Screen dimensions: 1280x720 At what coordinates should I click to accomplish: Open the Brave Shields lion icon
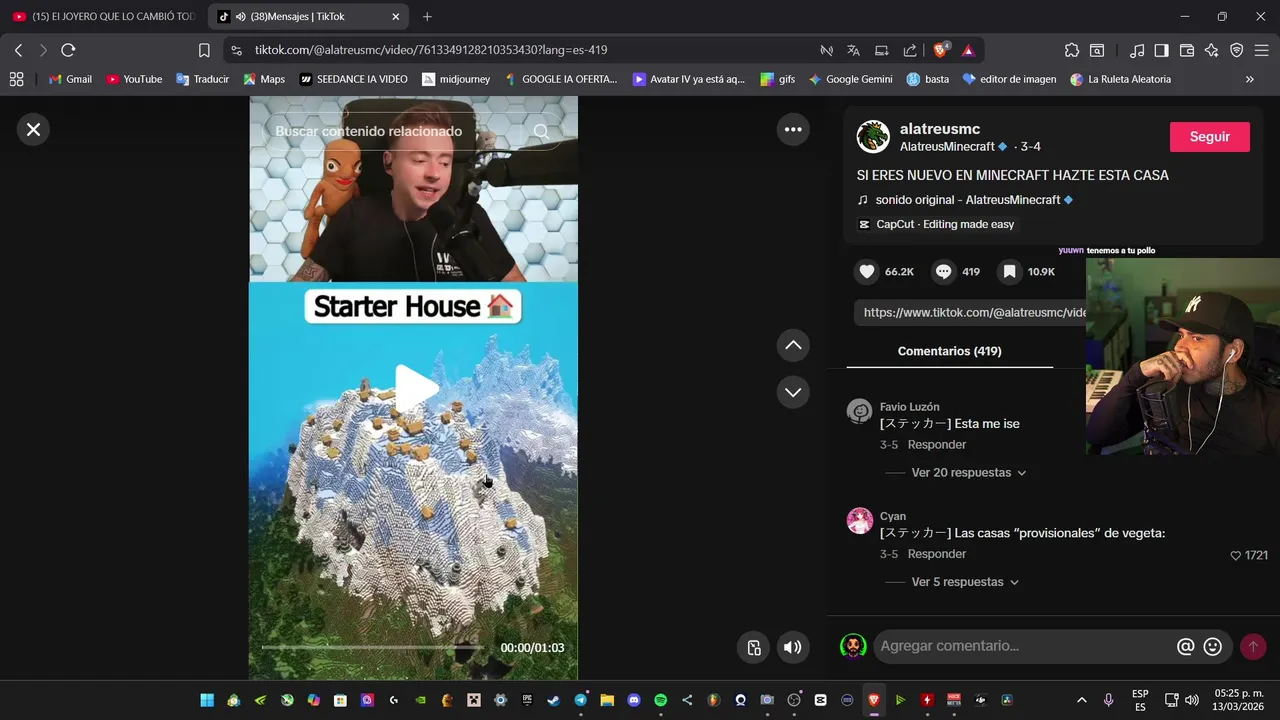(941, 50)
